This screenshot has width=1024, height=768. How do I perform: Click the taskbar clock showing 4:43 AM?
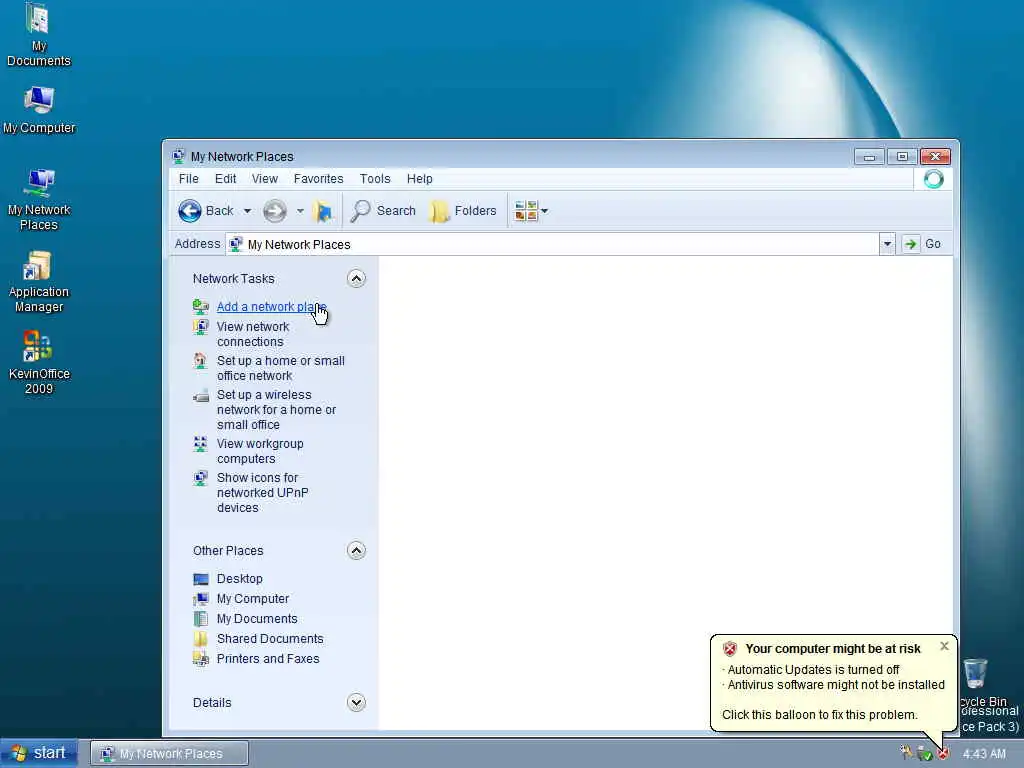pyautogui.click(x=984, y=754)
